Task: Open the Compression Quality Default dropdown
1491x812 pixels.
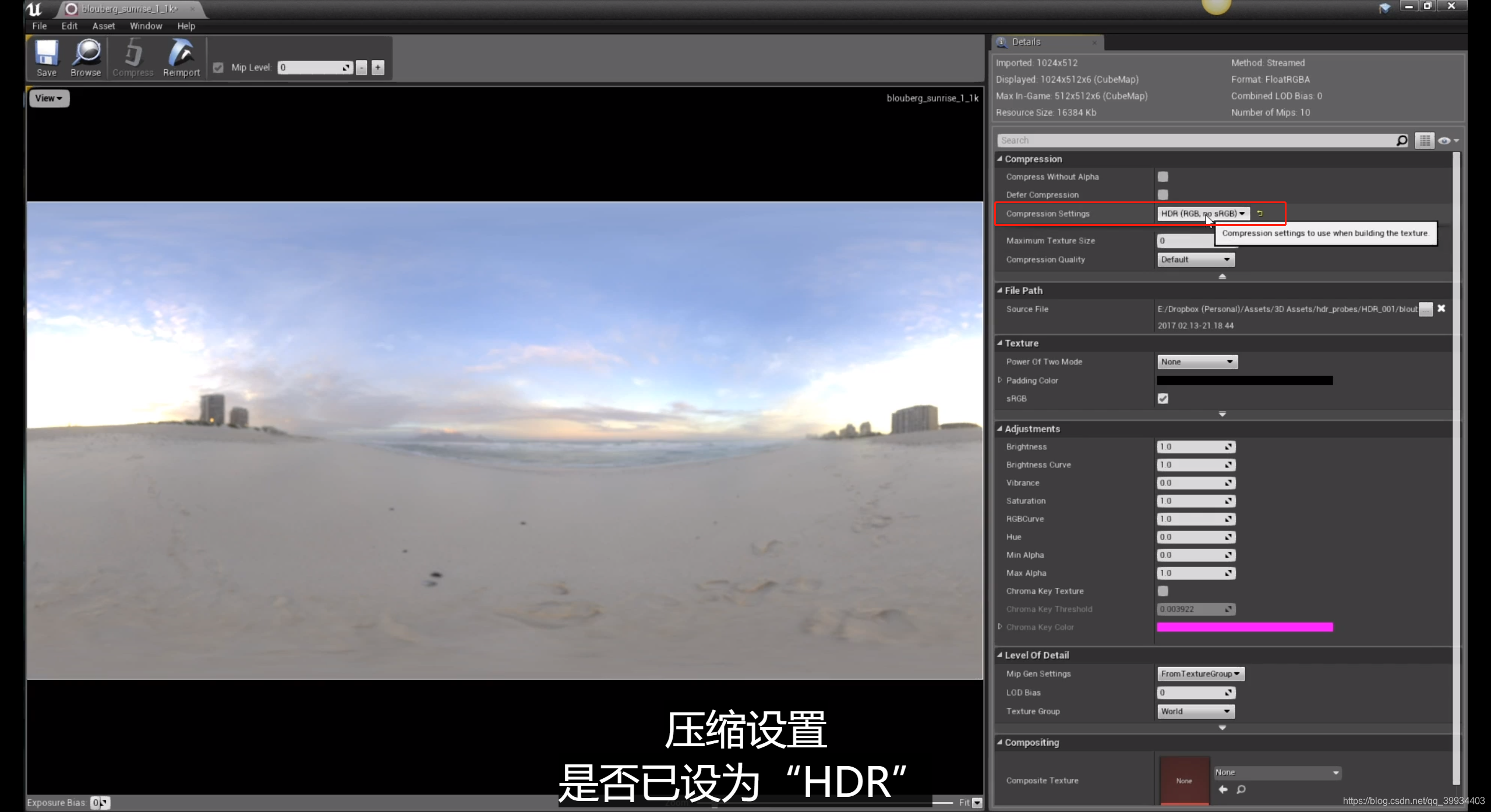Action: pos(1195,259)
